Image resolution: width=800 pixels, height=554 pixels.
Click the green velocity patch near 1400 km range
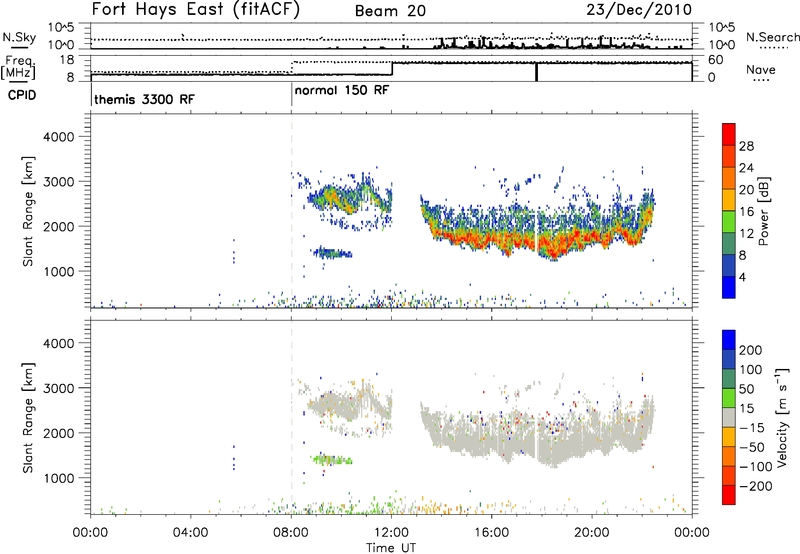[x=333, y=460]
